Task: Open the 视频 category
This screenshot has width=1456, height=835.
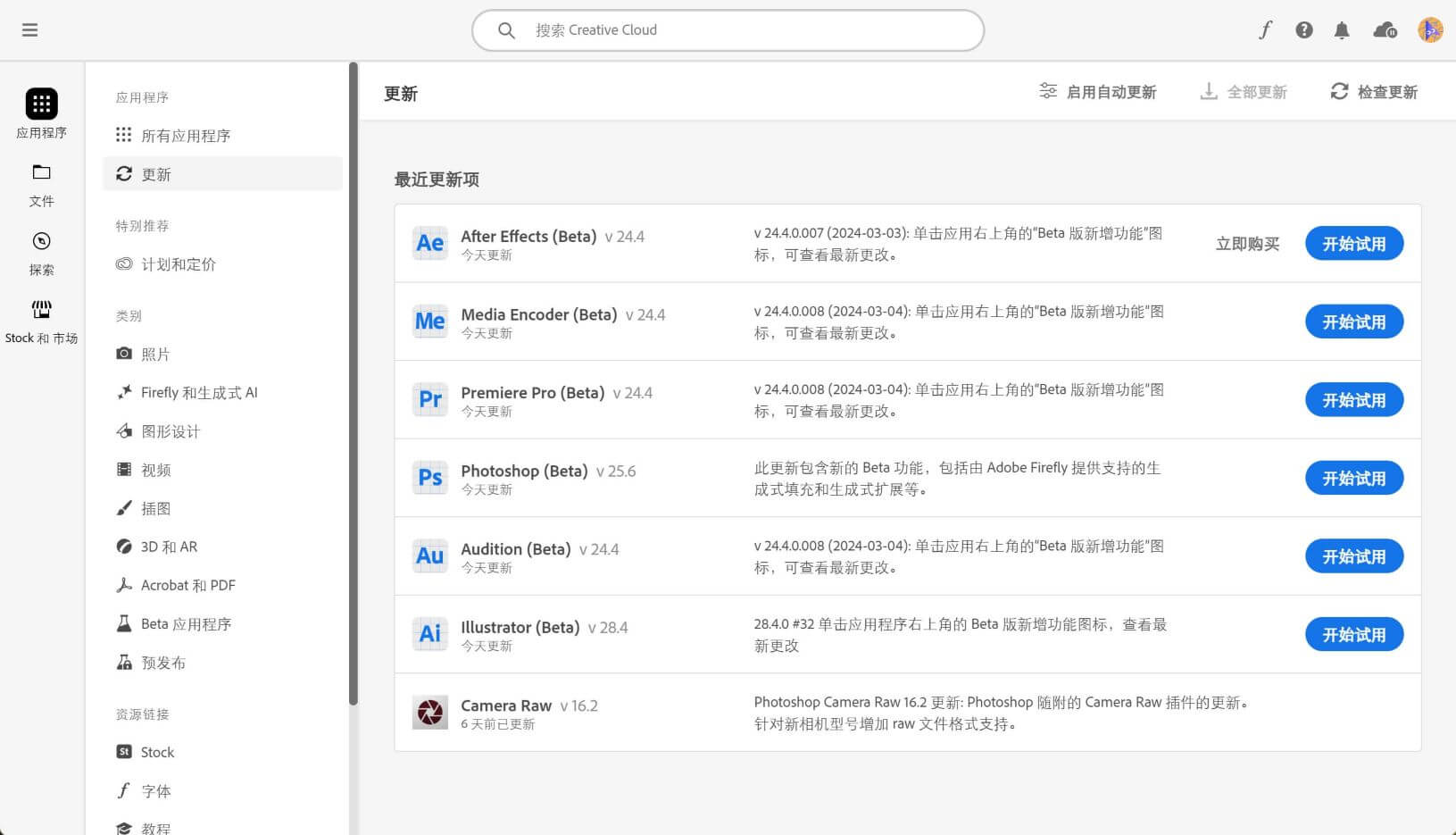Action: click(x=222, y=470)
